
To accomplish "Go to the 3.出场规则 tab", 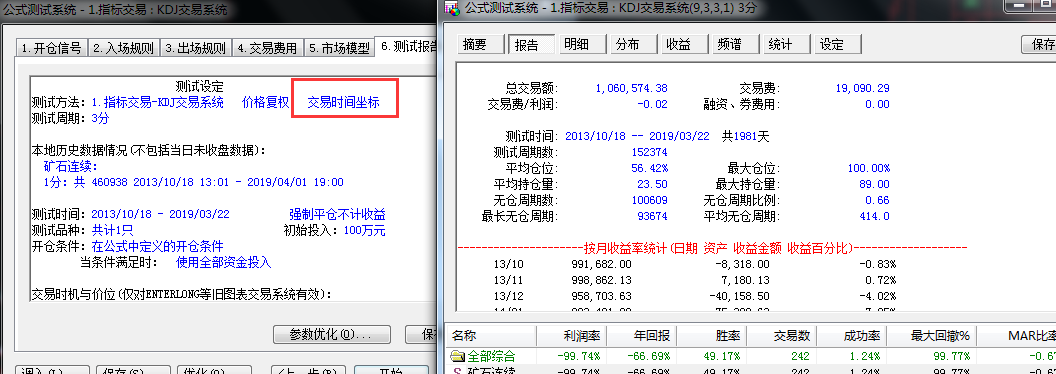I will point(196,49).
